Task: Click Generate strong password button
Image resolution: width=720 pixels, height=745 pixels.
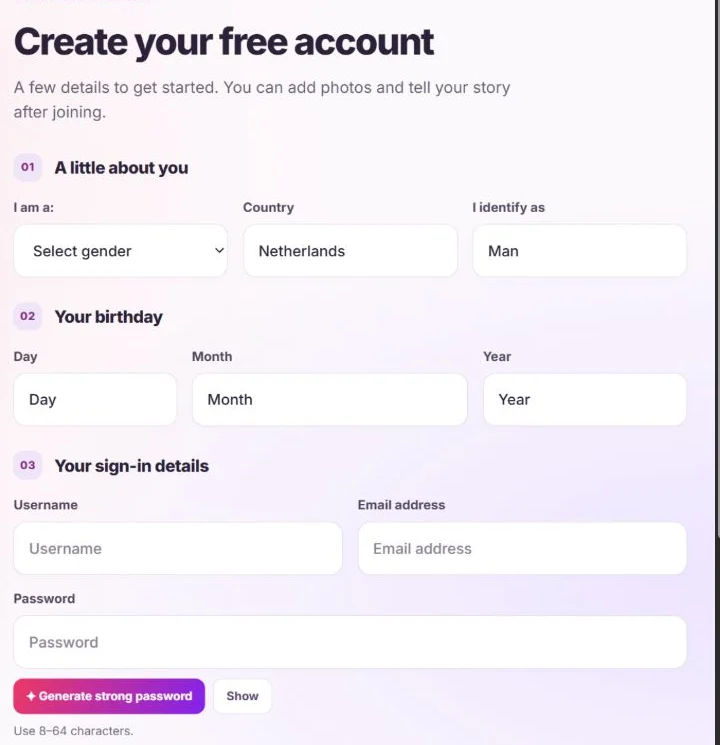Action: (x=109, y=696)
